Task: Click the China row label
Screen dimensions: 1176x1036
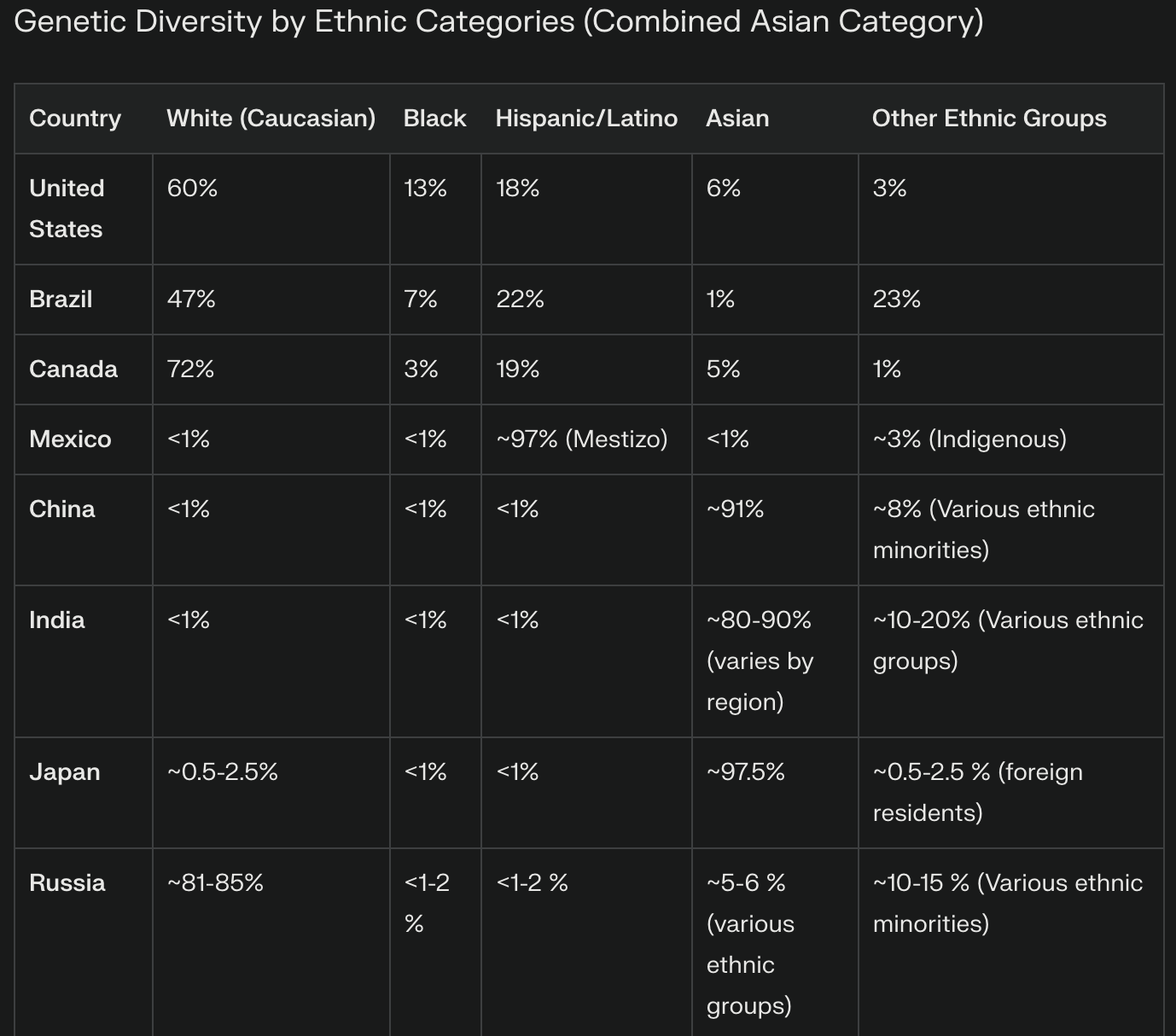Action: tap(62, 509)
